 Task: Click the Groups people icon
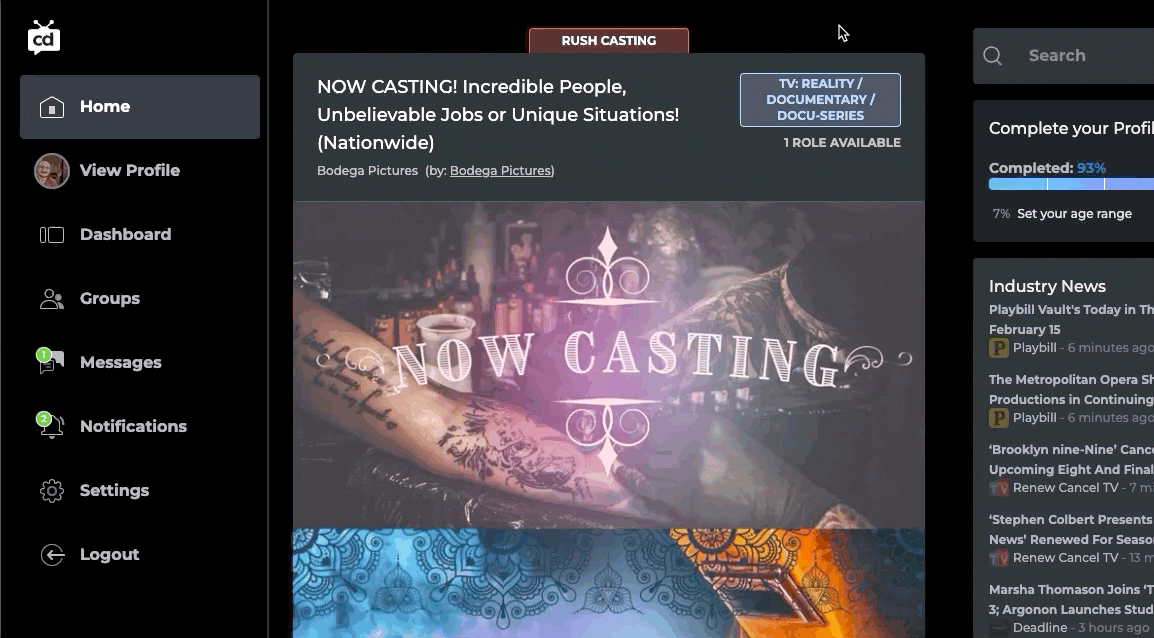52,299
